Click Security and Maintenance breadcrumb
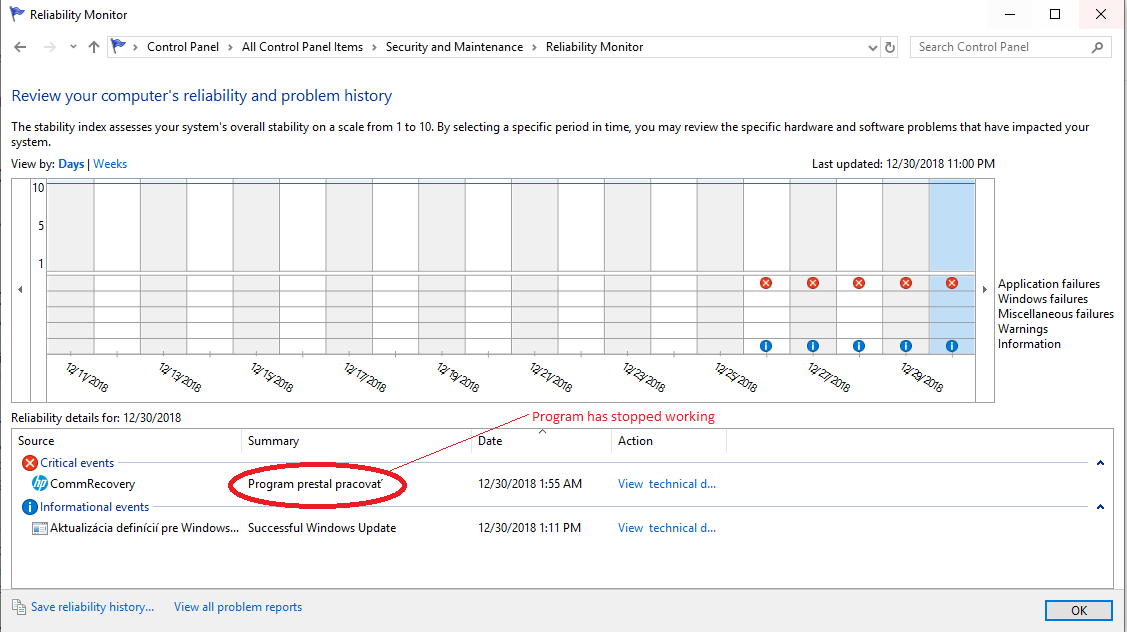 (x=454, y=47)
